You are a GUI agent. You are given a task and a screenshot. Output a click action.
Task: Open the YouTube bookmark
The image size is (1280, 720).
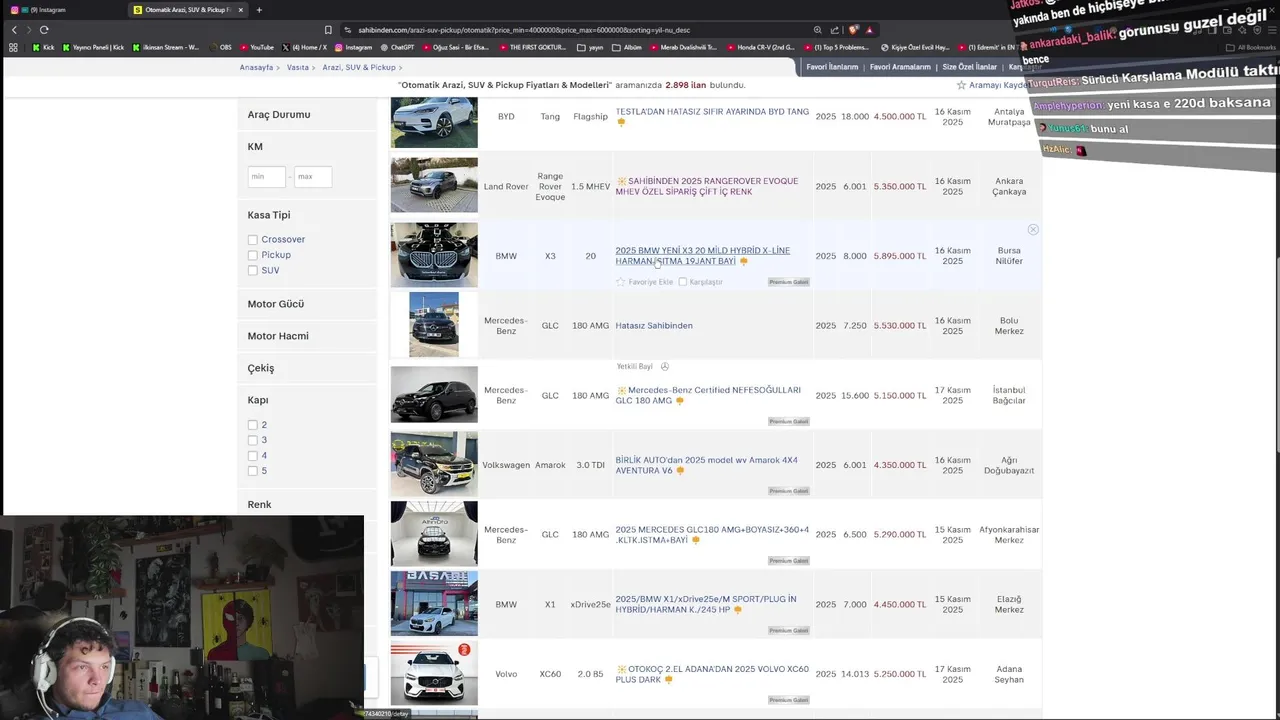tap(256, 47)
